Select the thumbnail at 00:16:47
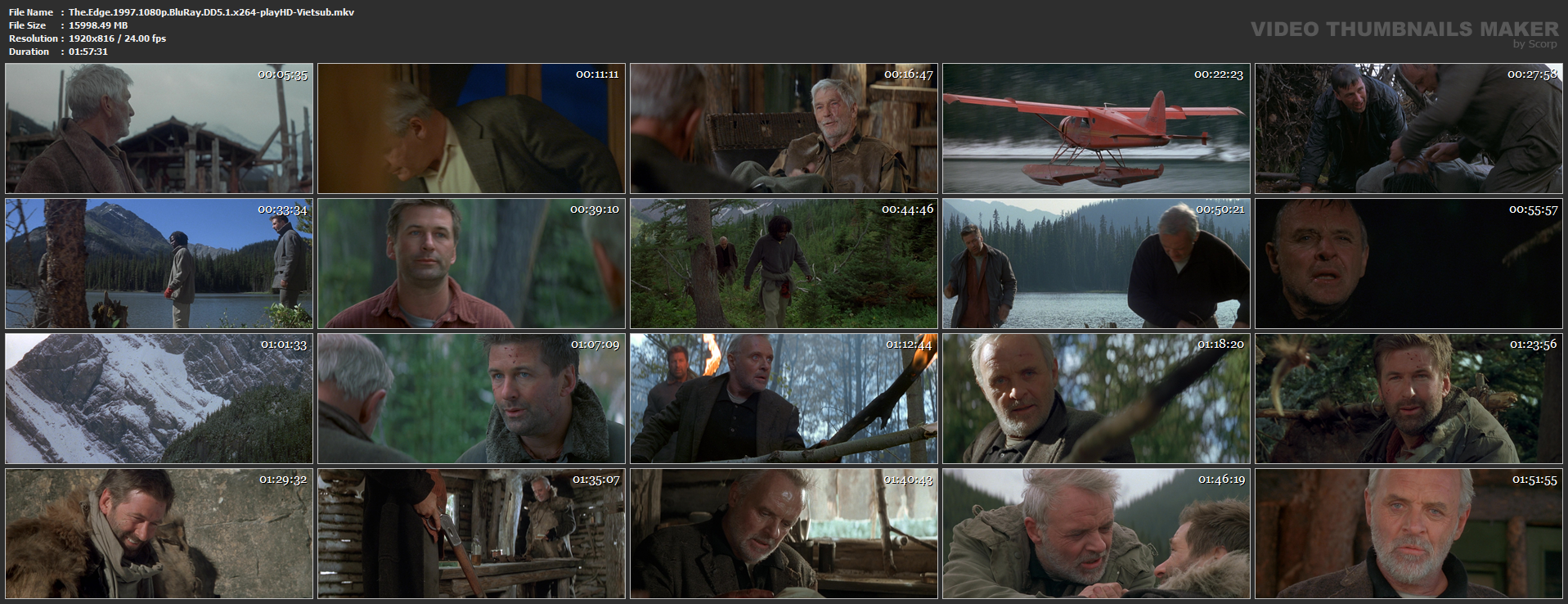Viewport: 1568px width, 604px height. [784, 128]
